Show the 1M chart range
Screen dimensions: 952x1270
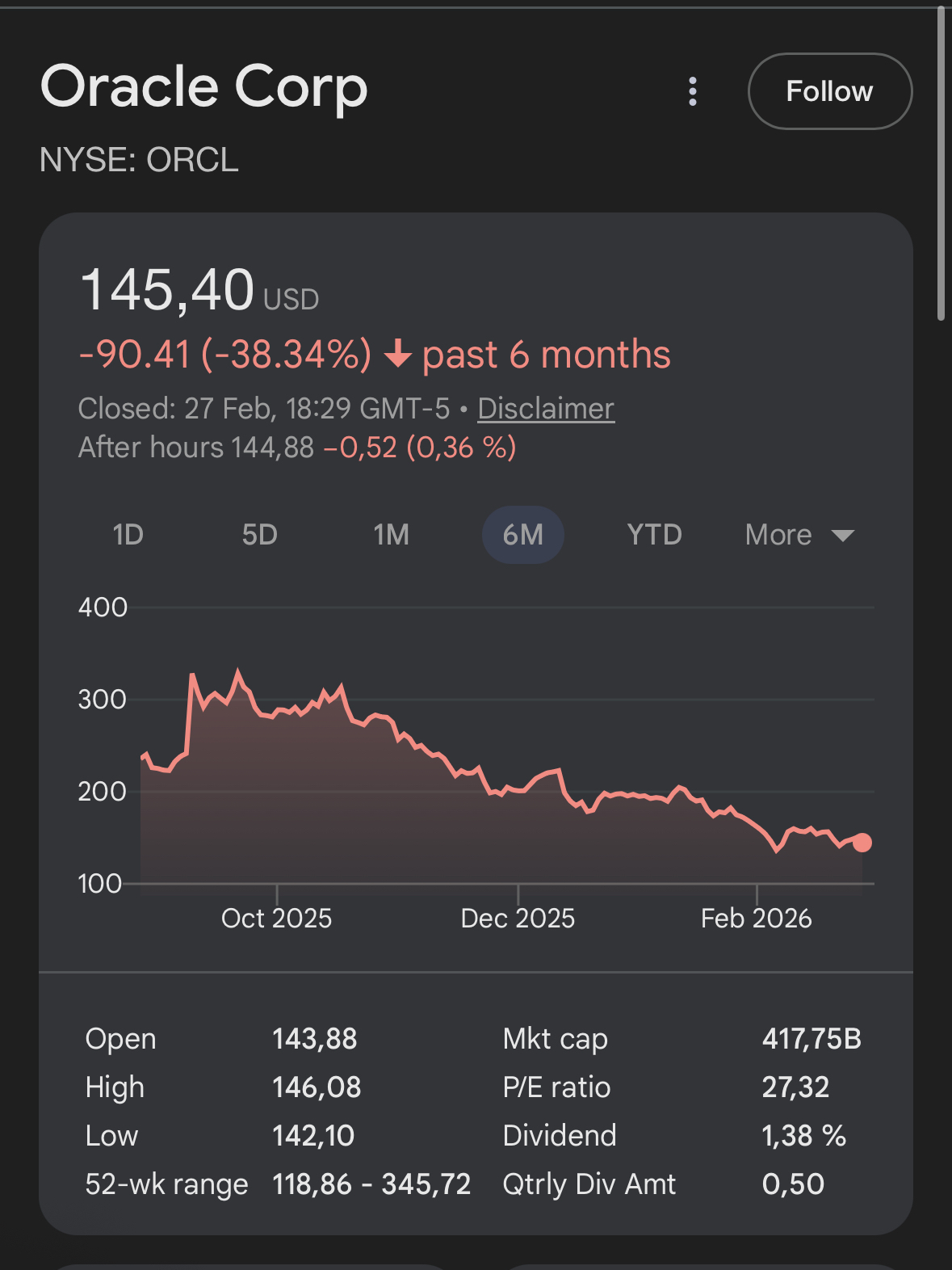[x=391, y=535]
